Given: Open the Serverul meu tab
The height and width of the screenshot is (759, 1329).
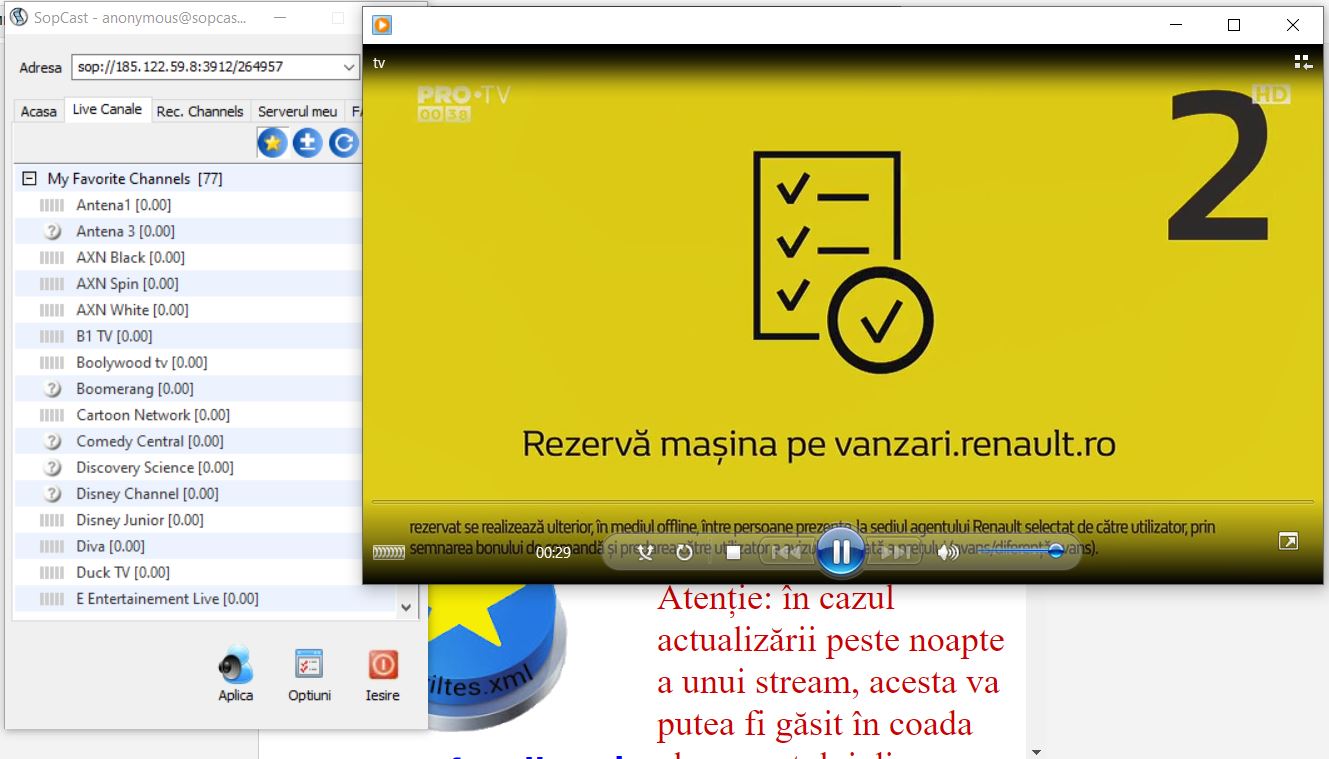Looking at the screenshot, I should click(298, 111).
